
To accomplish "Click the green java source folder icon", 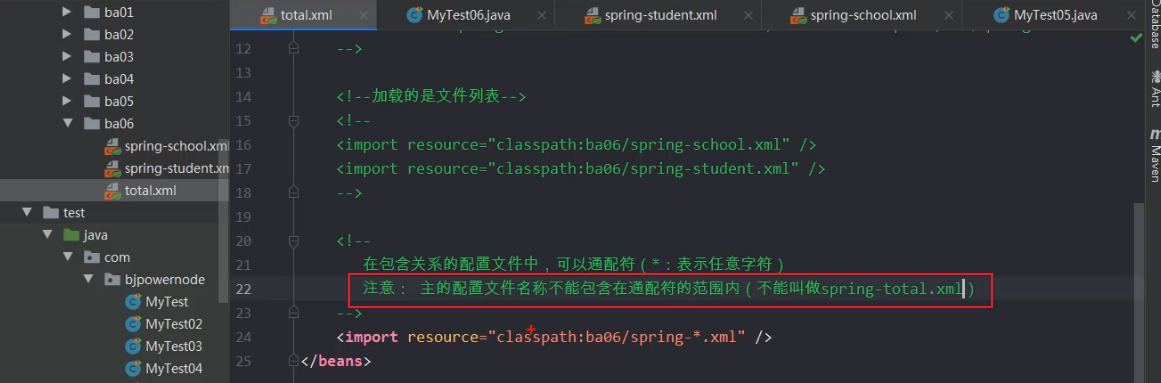I will click(x=70, y=235).
